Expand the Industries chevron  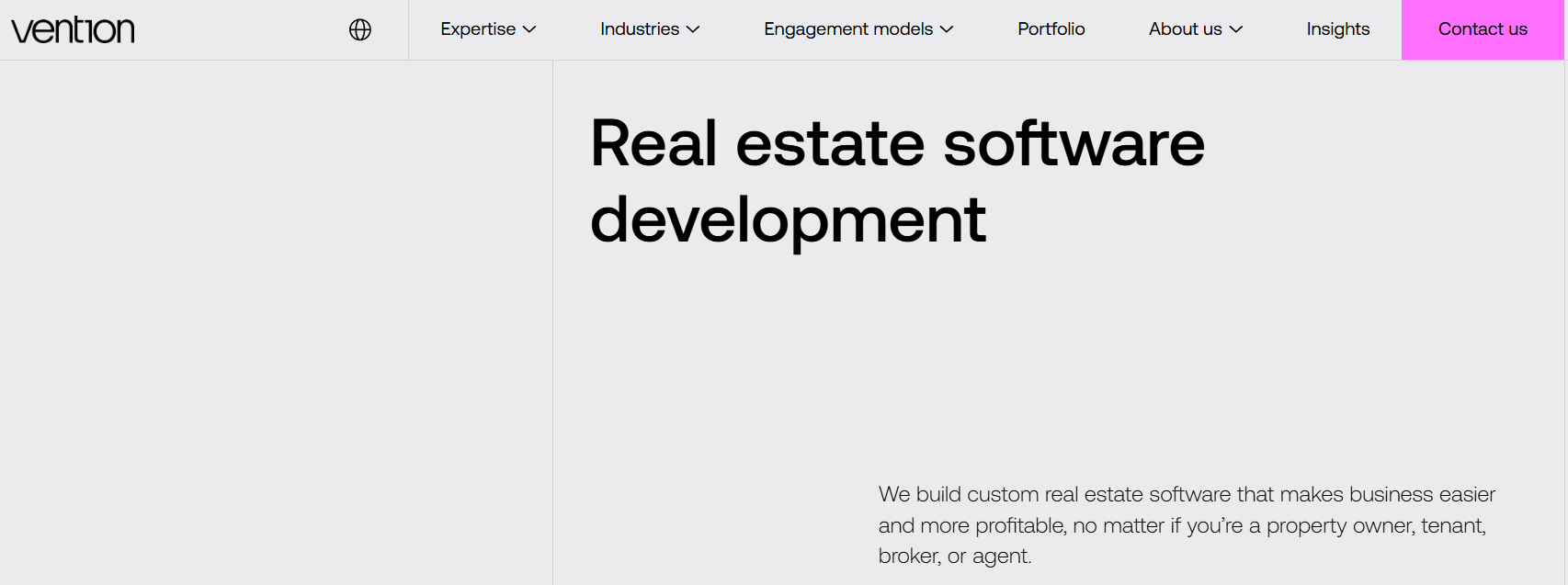tap(693, 29)
